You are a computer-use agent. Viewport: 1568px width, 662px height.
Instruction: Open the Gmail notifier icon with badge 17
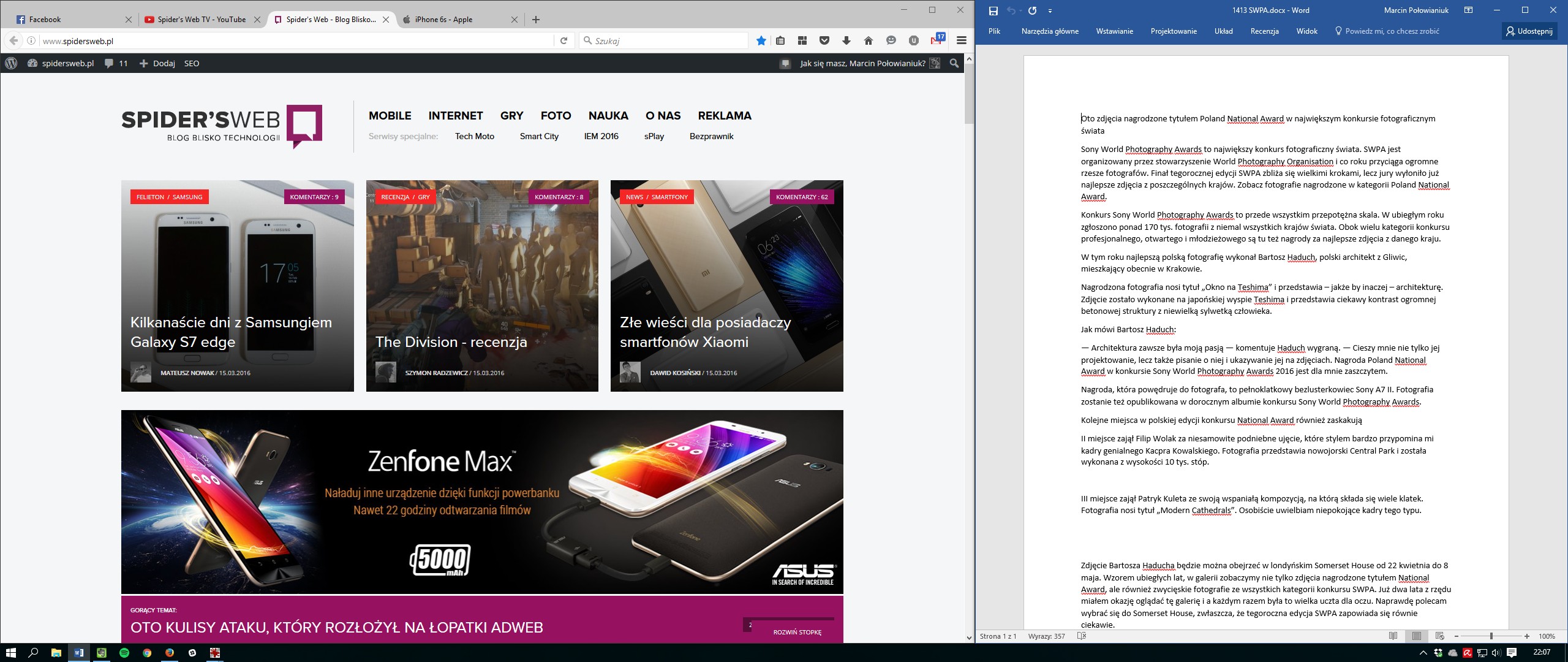click(938, 39)
